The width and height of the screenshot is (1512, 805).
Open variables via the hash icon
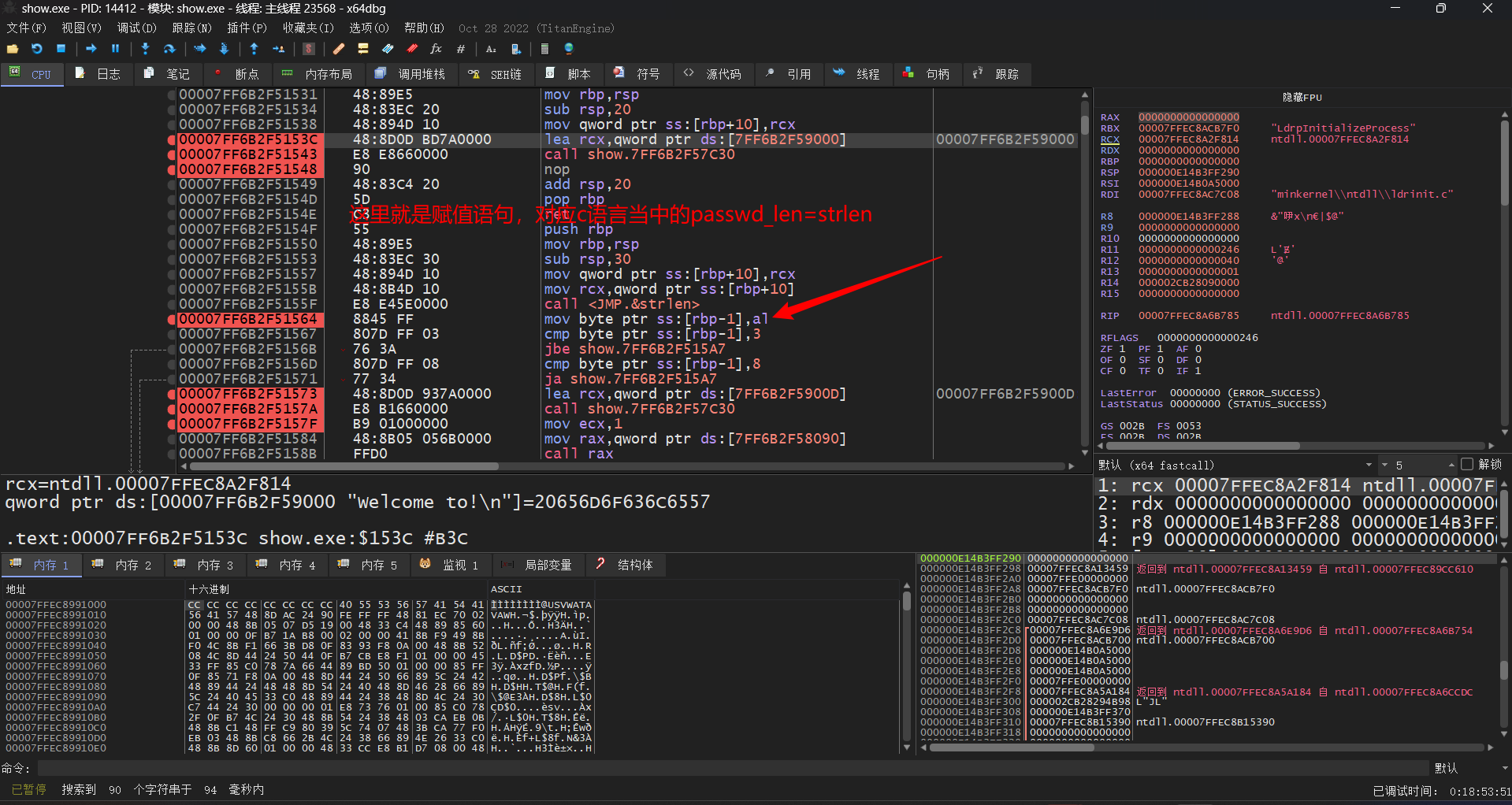click(x=461, y=49)
